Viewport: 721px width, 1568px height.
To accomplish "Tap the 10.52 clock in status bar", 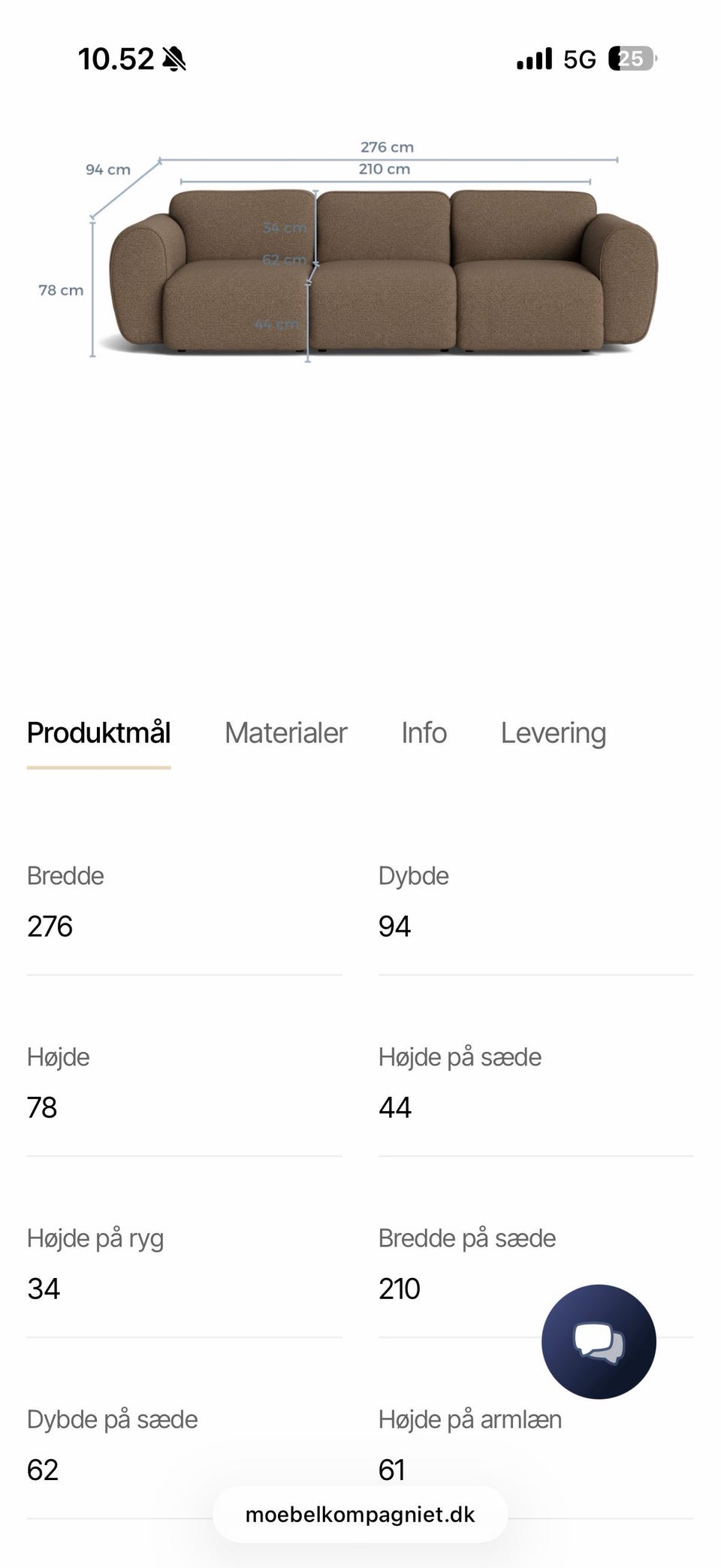I will click(x=116, y=59).
